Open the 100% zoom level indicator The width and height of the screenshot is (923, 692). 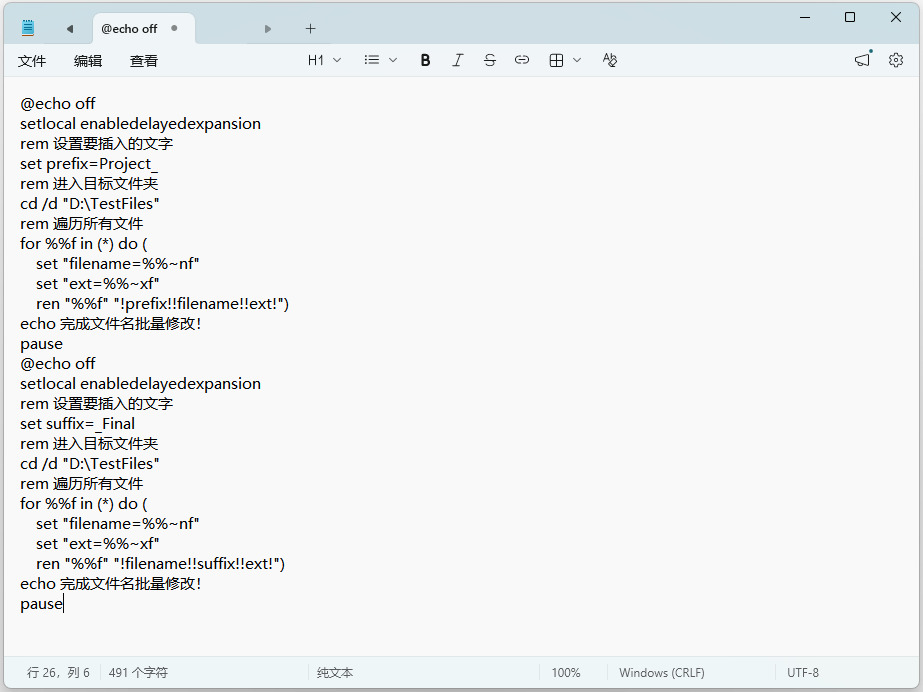[x=566, y=673]
